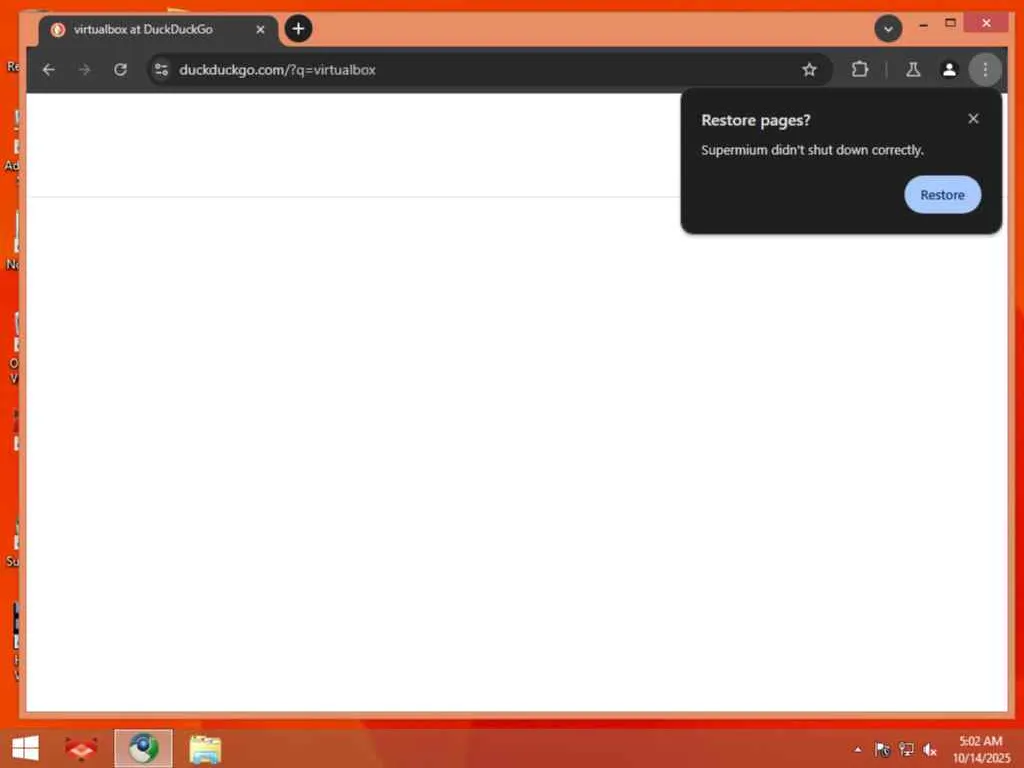The image size is (1024, 768).
Task: Open the Windows Start menu
Action: (25, 748)
